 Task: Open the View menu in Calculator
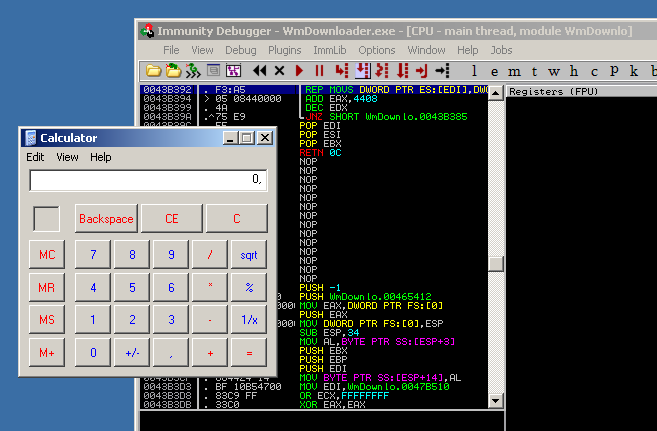[x=67, y=157]
